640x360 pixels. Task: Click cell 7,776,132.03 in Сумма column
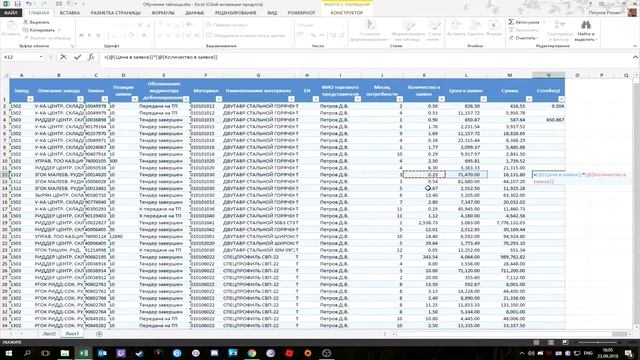[x=510, y=222]
